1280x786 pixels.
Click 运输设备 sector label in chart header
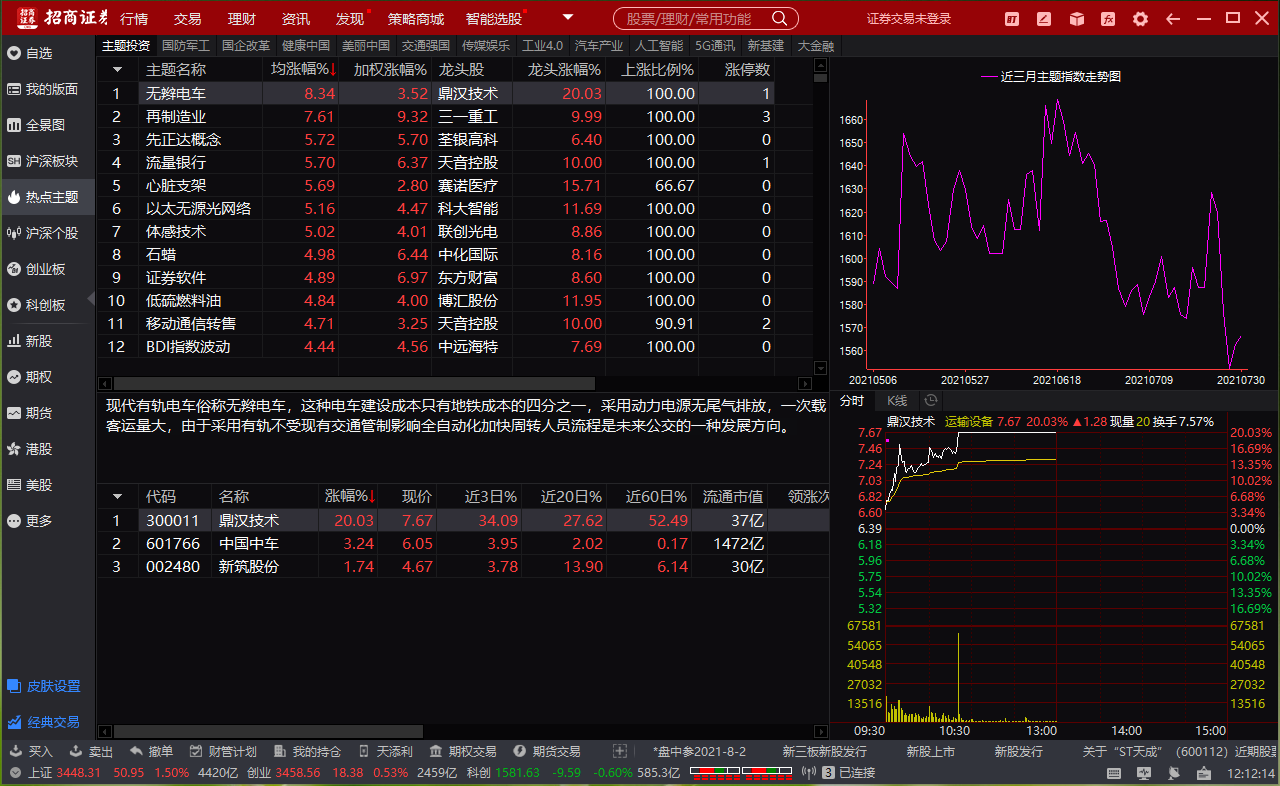tap(969, 422)
